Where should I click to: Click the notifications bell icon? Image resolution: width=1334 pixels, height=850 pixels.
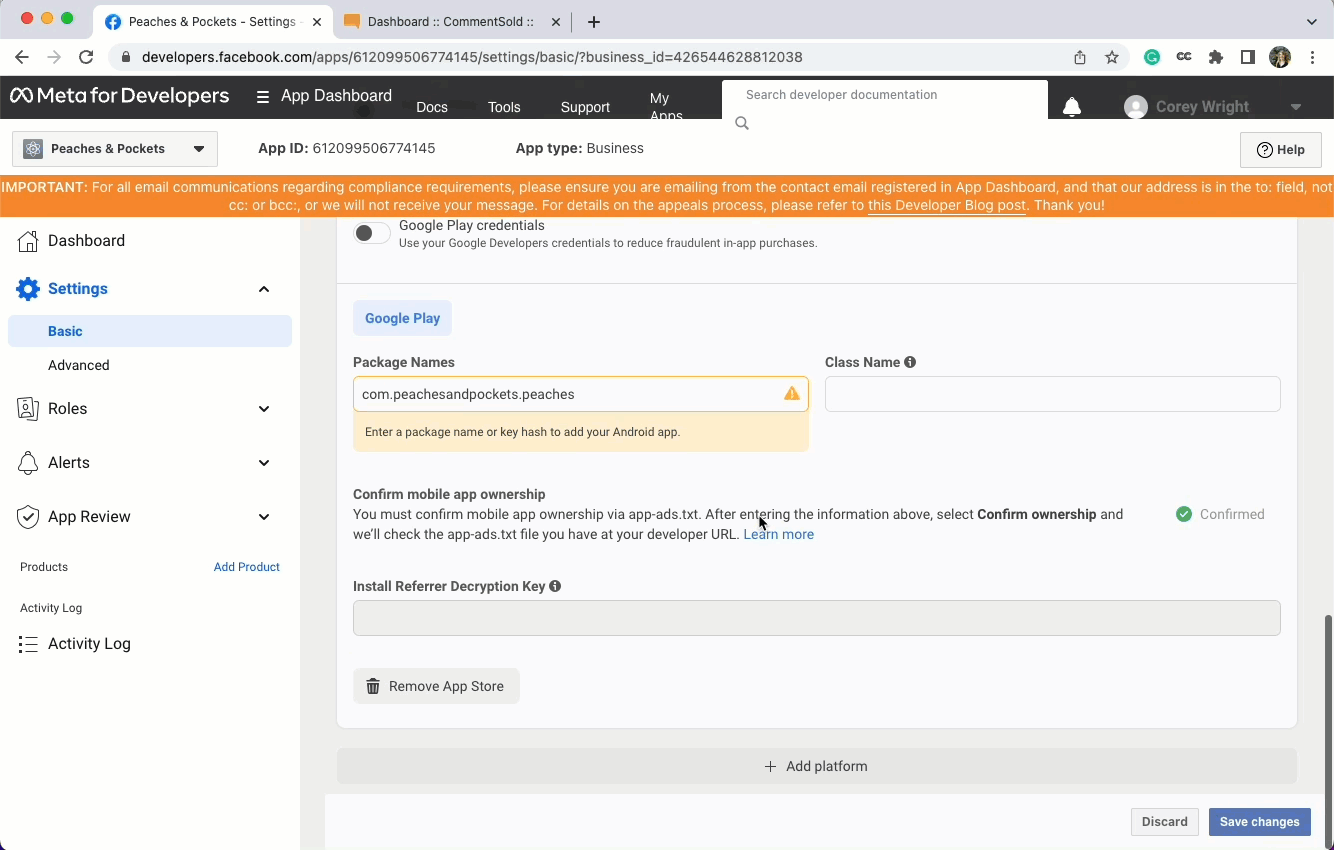point(1071,107)
